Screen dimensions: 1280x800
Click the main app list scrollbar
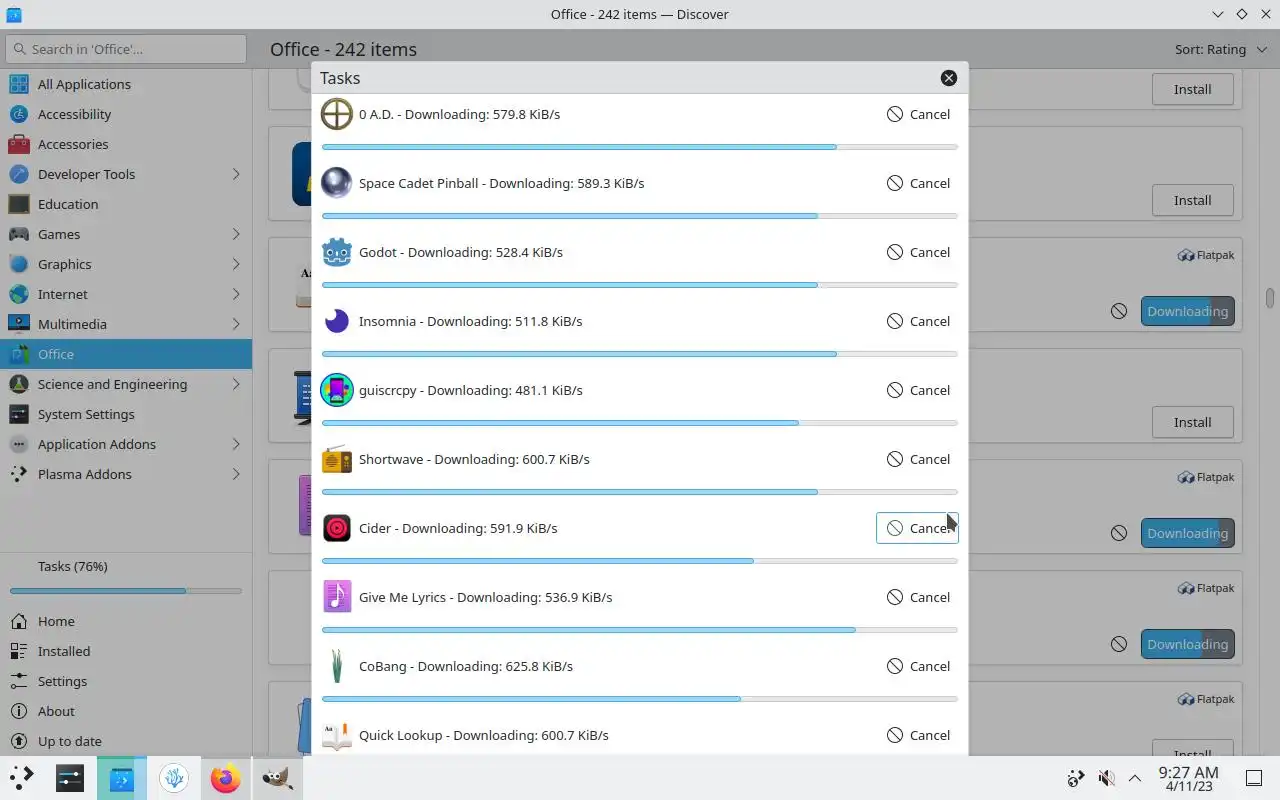click(1270, 298)
